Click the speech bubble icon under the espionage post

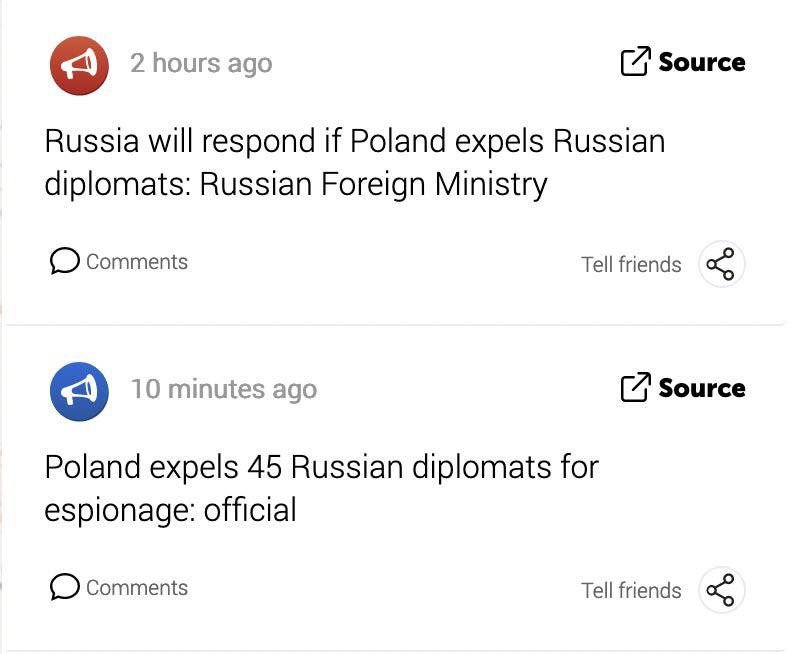click(x=64, y=587)
